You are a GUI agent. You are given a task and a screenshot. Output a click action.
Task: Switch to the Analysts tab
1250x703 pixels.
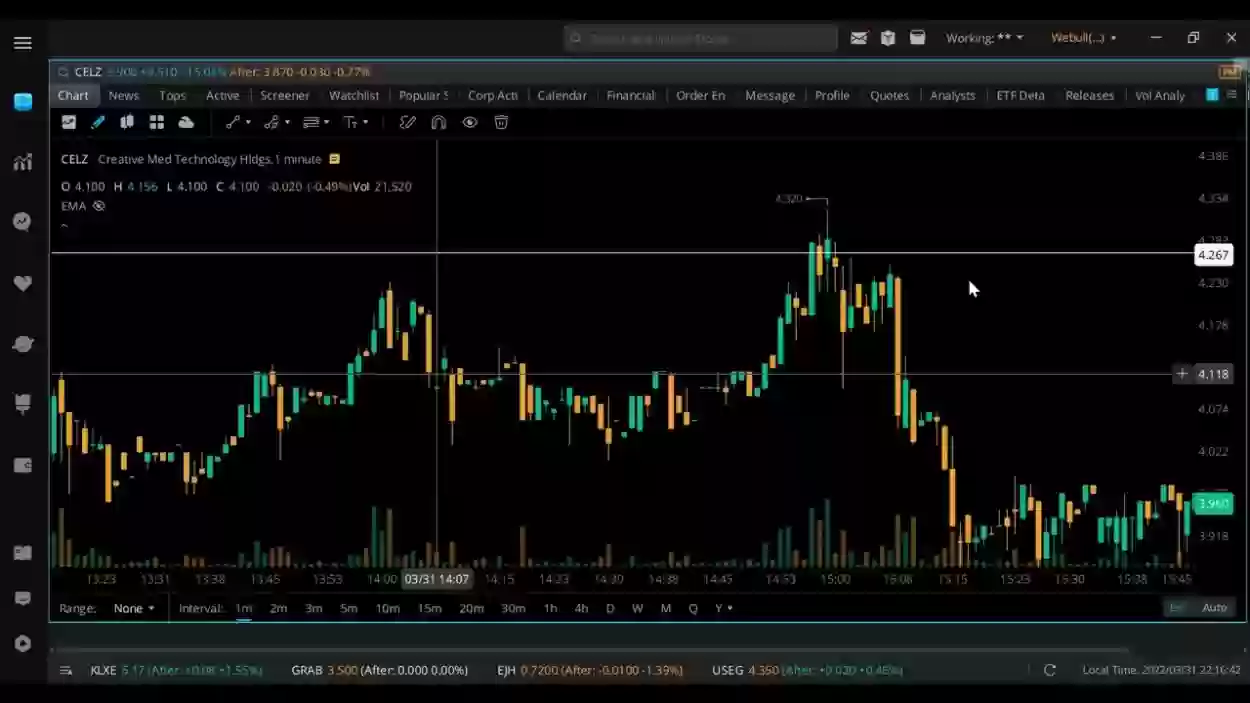[952, 95]
